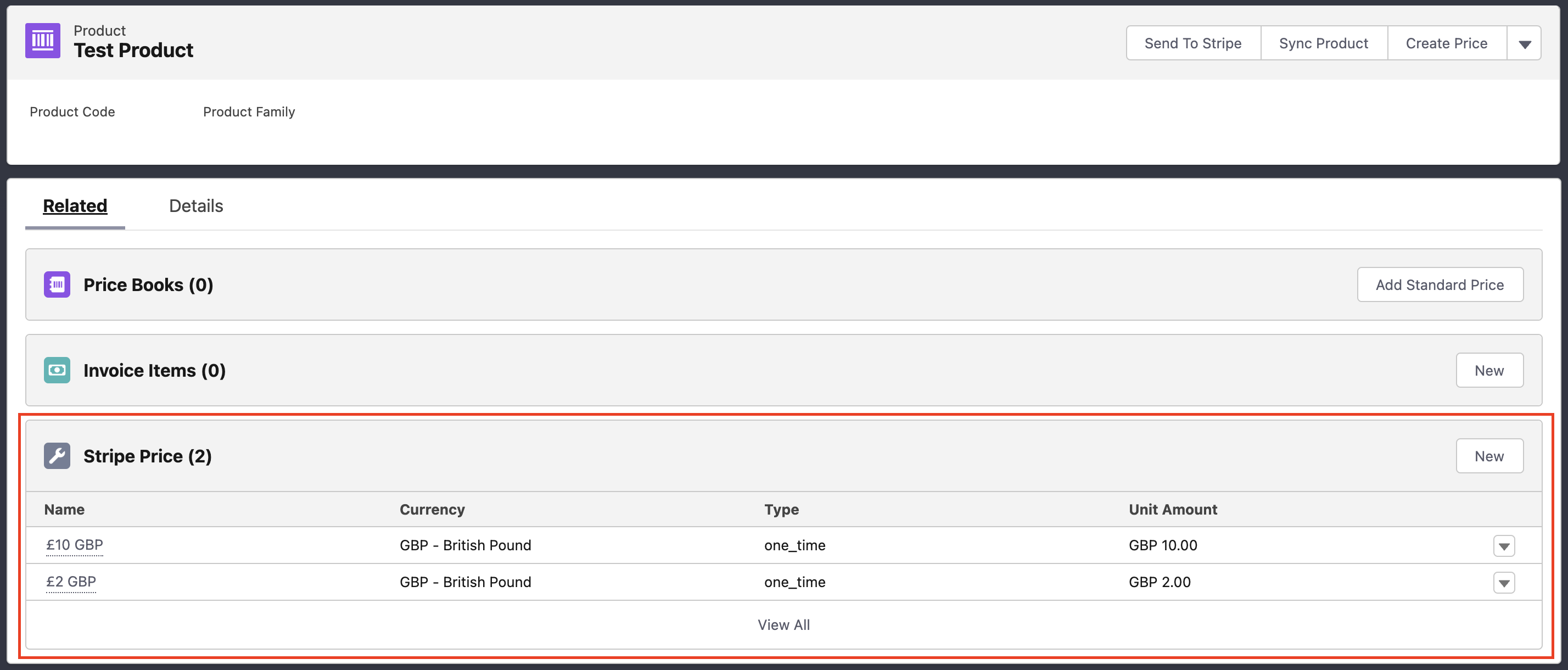Switch to the Details tab
Image resolution: width=1568 pixels, height=670 pixels.
196,206
